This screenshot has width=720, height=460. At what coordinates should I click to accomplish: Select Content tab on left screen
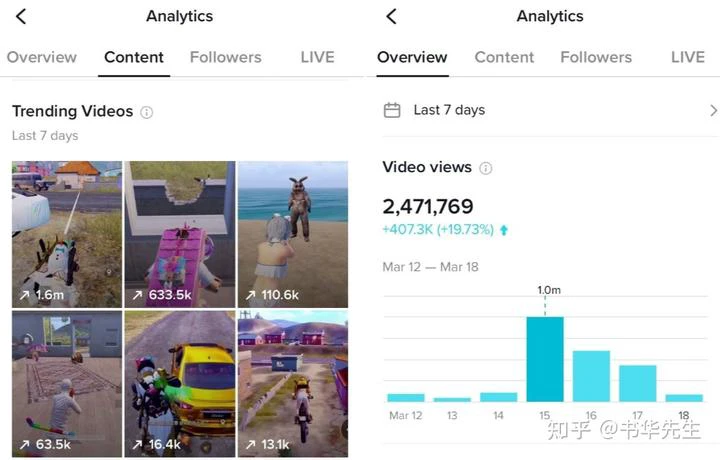point(134,57)
